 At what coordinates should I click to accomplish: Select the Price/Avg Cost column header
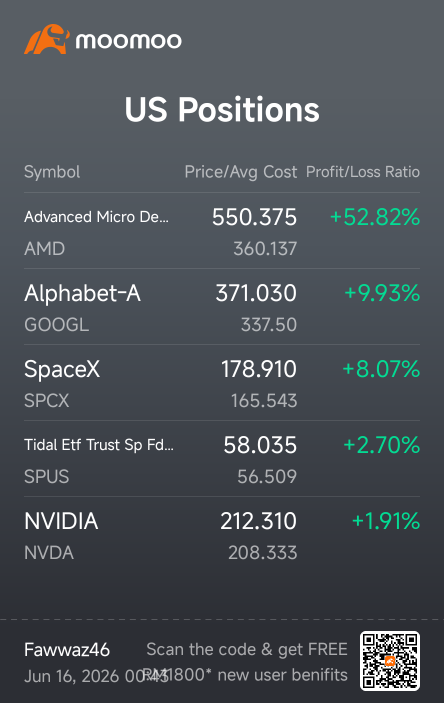coord(241,172)
